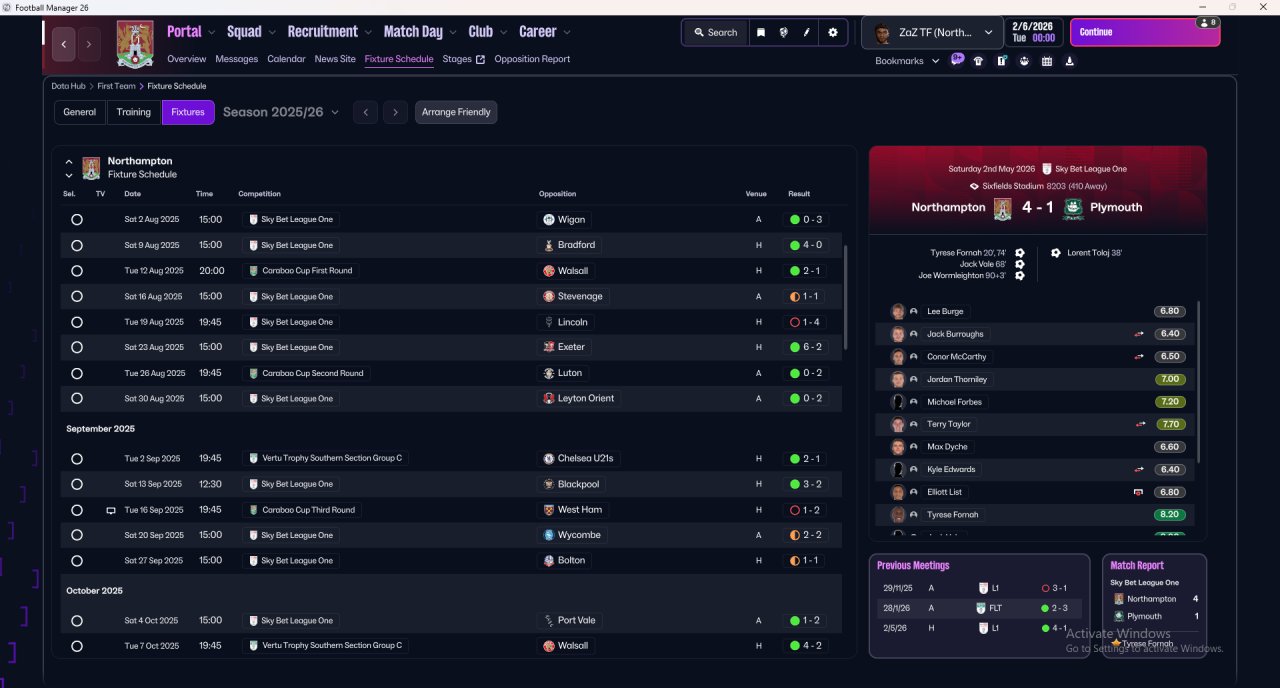
Task: Click the 6 - 2 result against Exeter
Action: (x=806, y=347)
